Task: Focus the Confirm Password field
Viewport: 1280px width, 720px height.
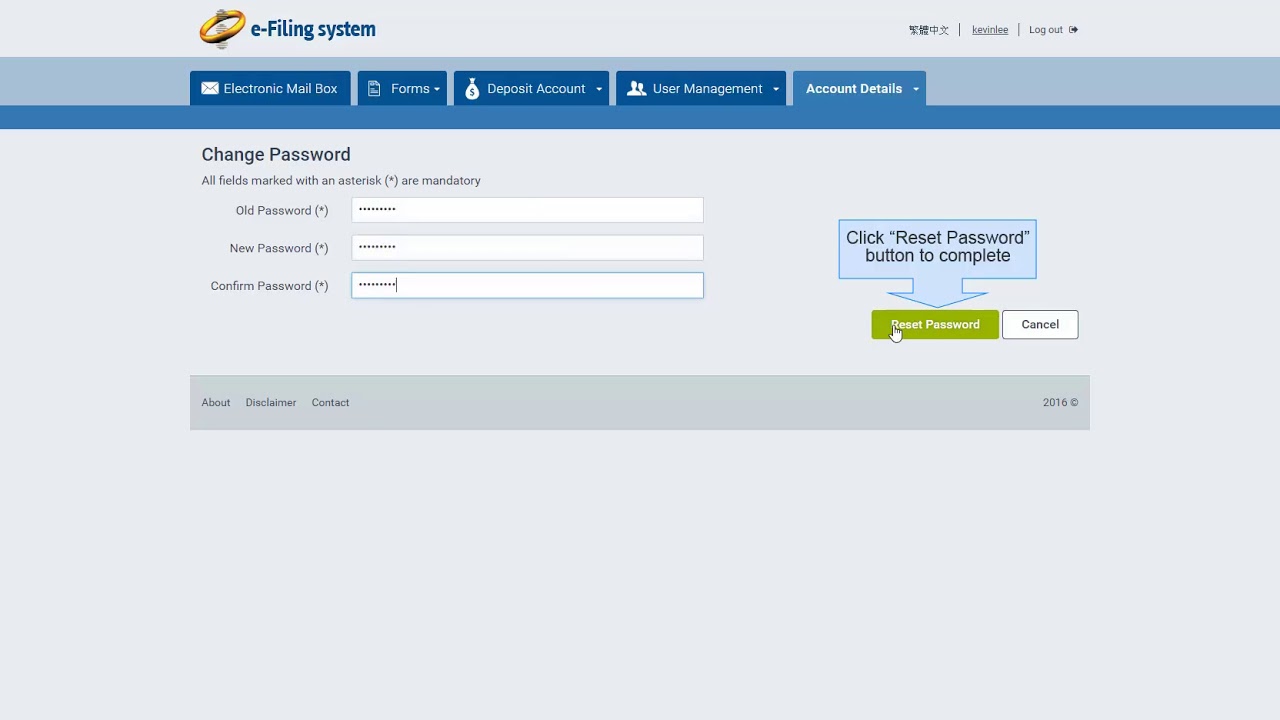Action: click(527, 285)
